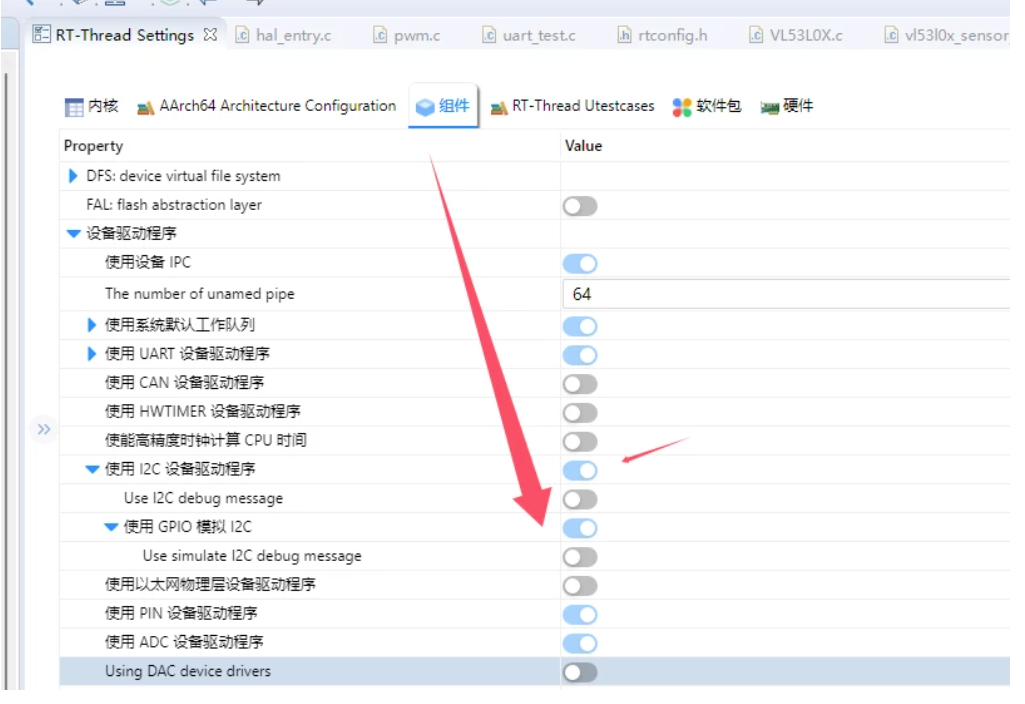The width and height of the screenshot is (1025, 704).
Task: Edit the unamed pipe number field 64
Action: click(786, 294)
